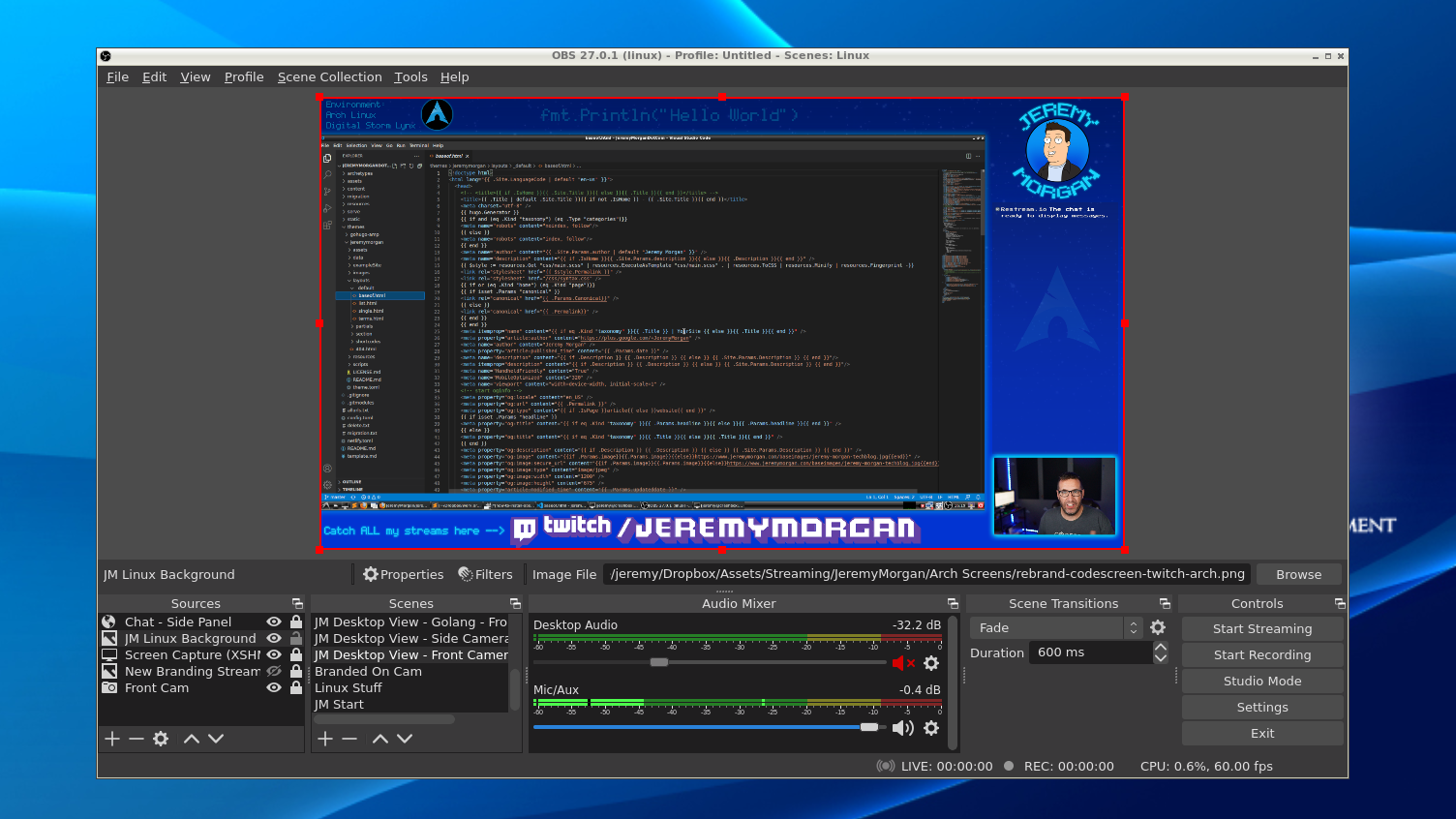
Task: Open the Desktop Audio advanced settings gear
Action: click(x=930, y=662)
